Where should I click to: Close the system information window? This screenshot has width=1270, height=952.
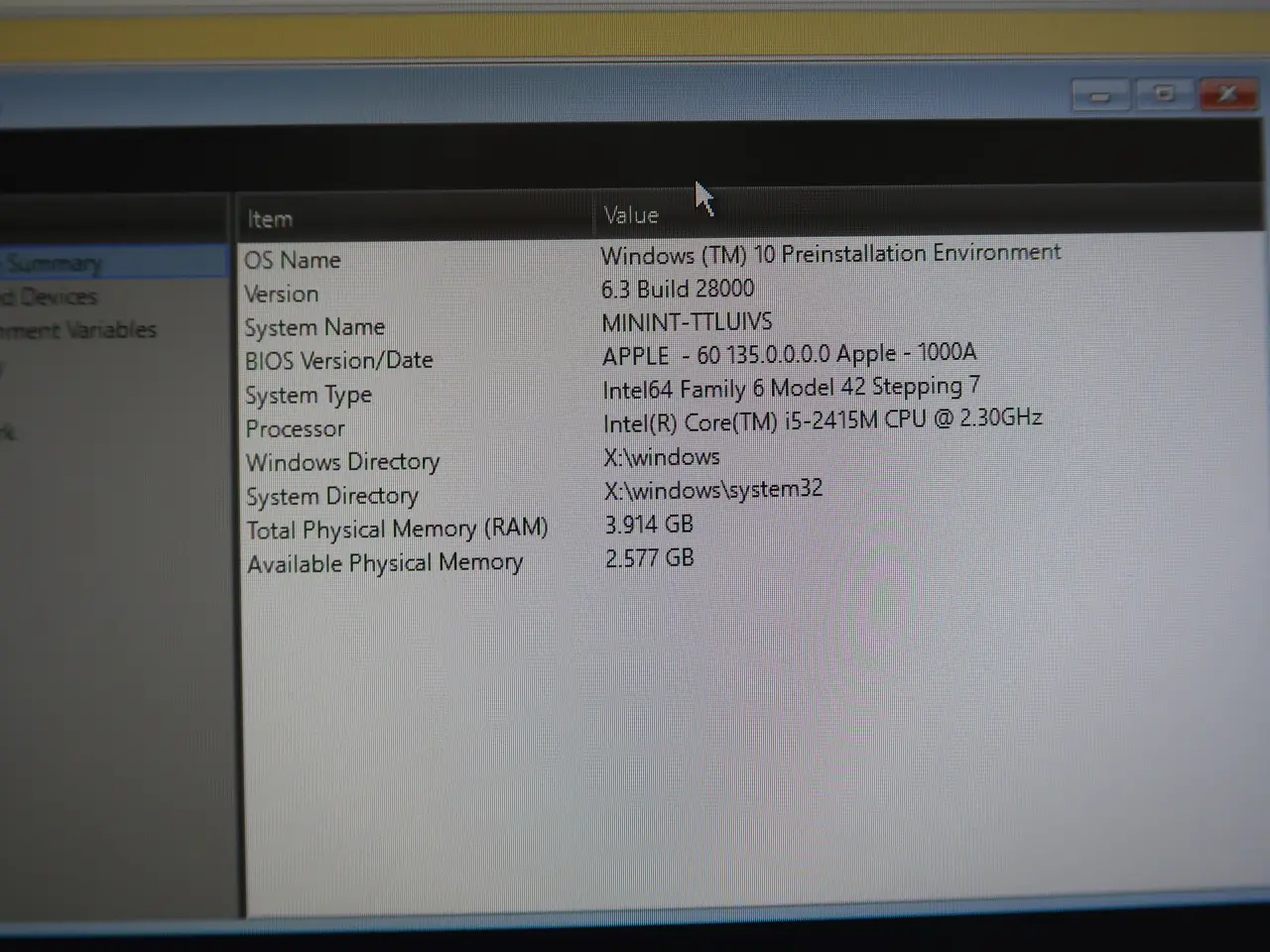tap(1228, 94)
